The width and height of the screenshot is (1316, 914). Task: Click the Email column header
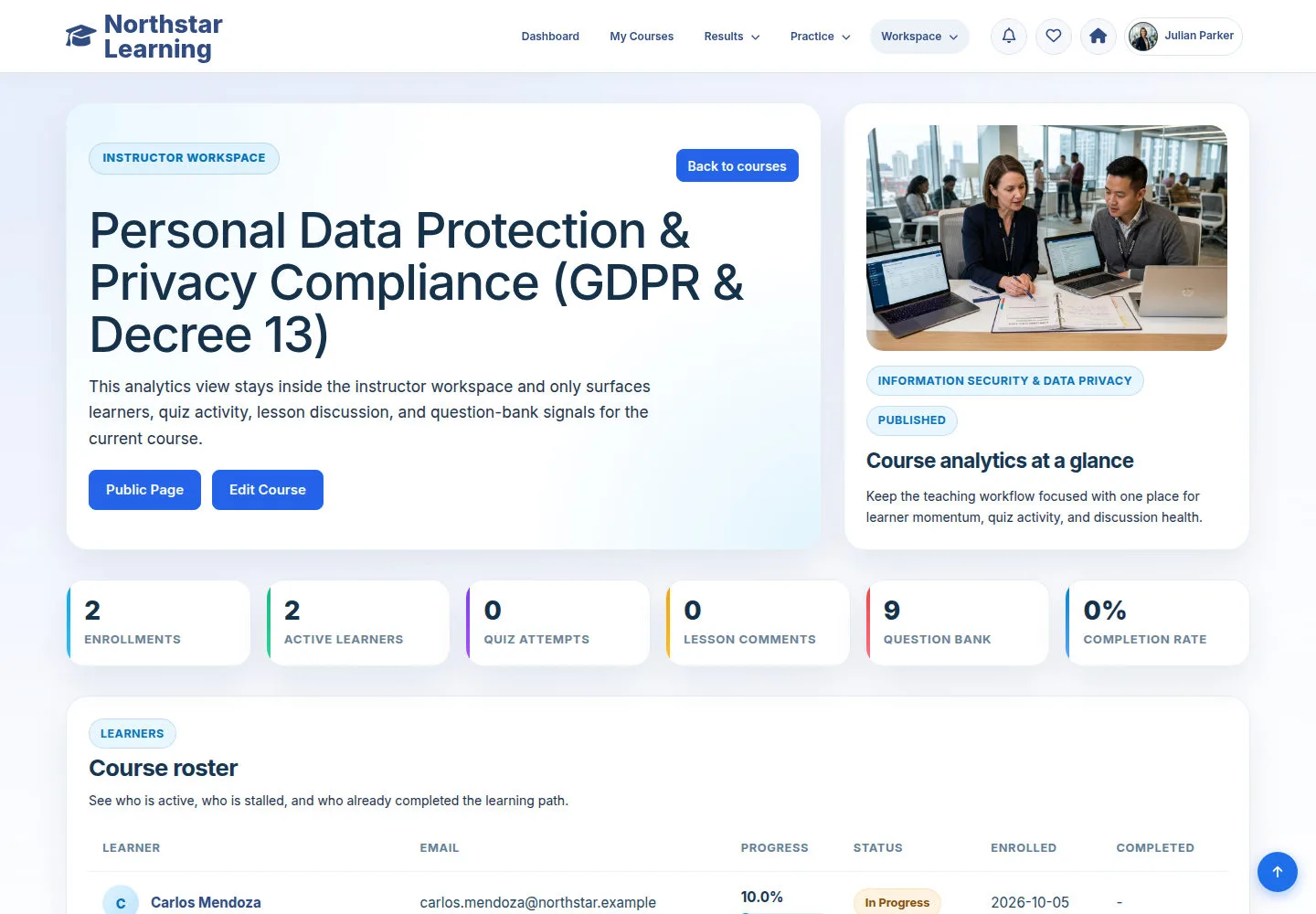(440, 848)
